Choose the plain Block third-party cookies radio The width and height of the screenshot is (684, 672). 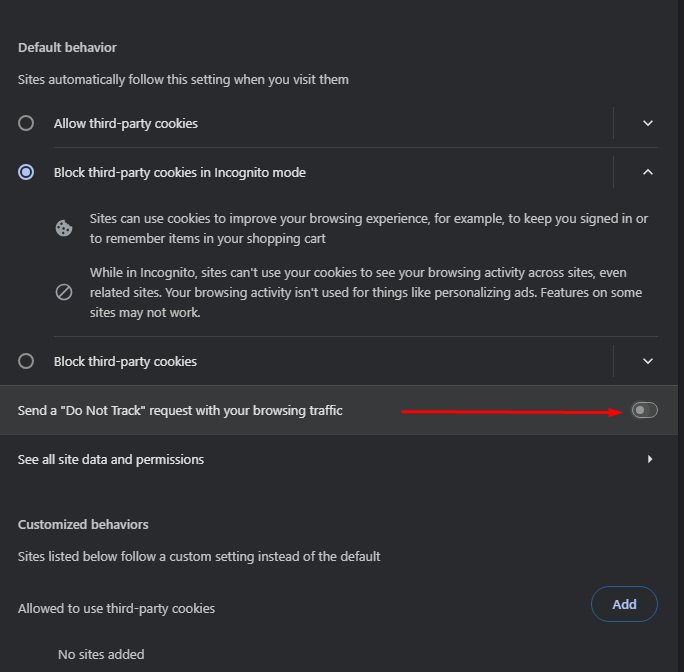[26, 361]
